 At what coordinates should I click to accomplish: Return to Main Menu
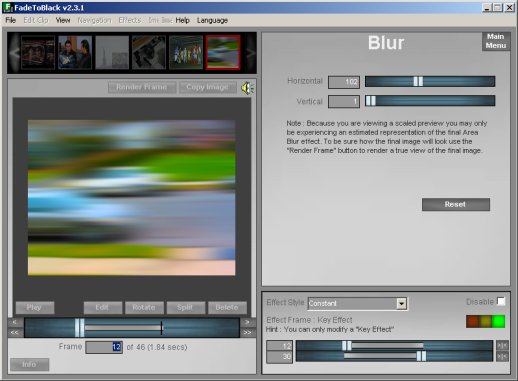pos(496,41)
